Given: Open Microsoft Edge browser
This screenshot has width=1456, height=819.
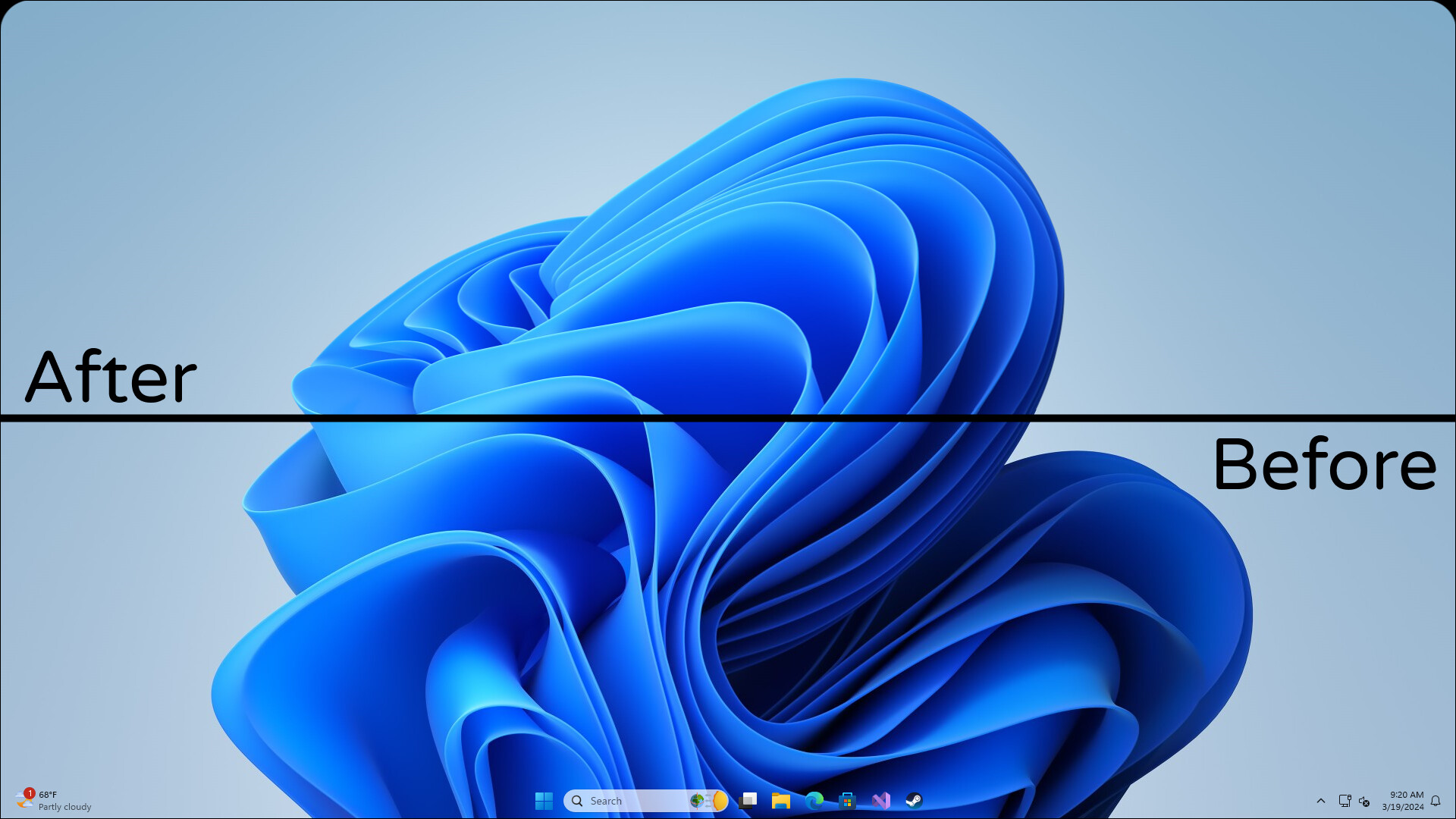Looking at the screenshot, I should [x=814, y=801].
